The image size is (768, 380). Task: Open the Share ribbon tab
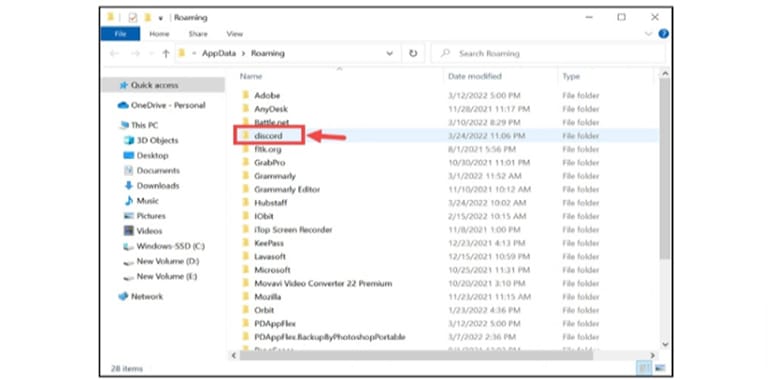pos(198,34)
